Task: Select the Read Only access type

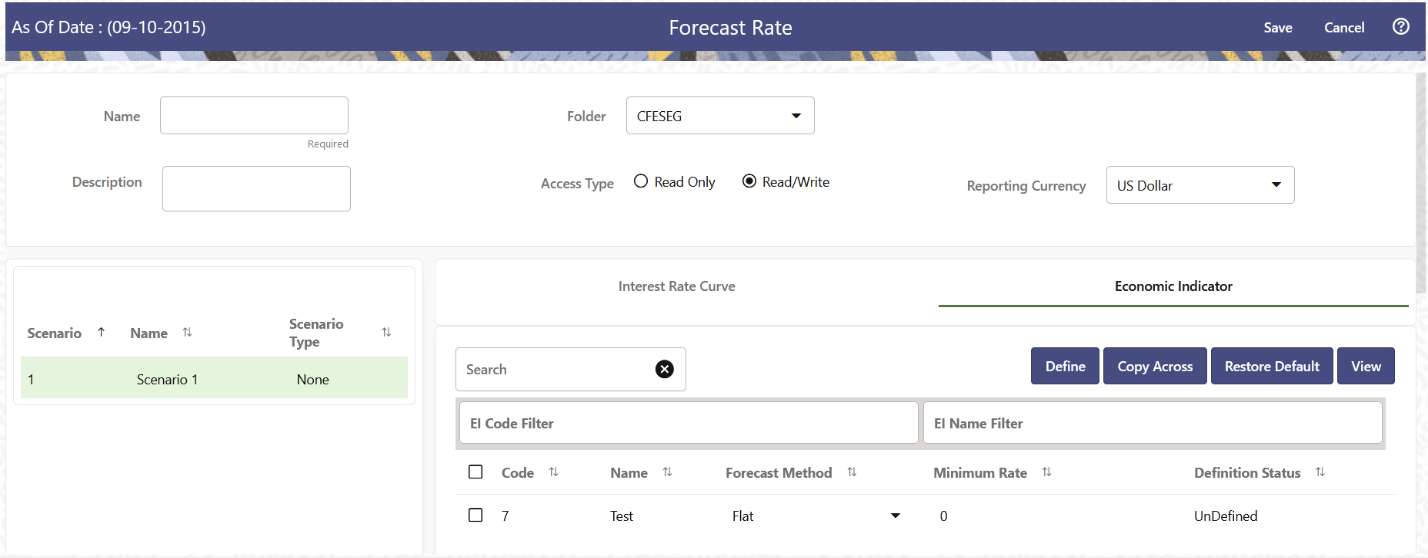Action: [641, 182]
